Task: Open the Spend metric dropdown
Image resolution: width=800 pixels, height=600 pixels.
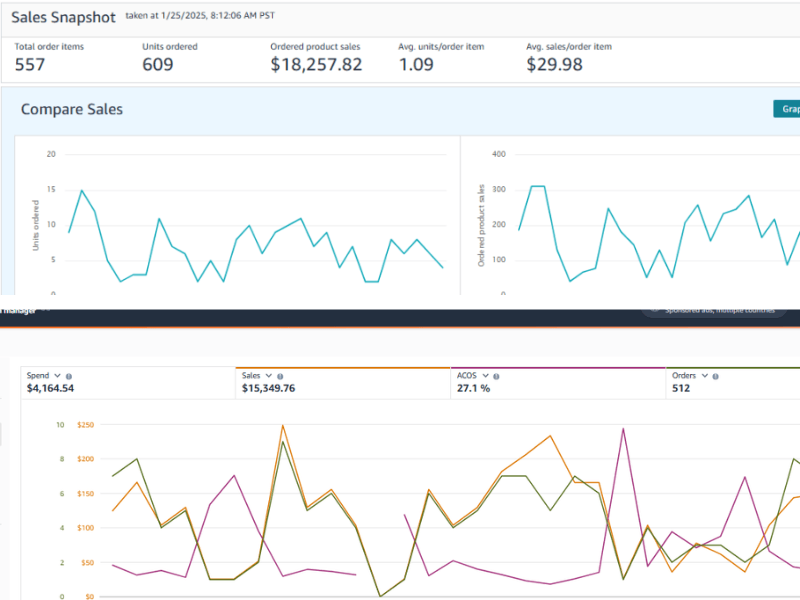Action: point(57,376)
